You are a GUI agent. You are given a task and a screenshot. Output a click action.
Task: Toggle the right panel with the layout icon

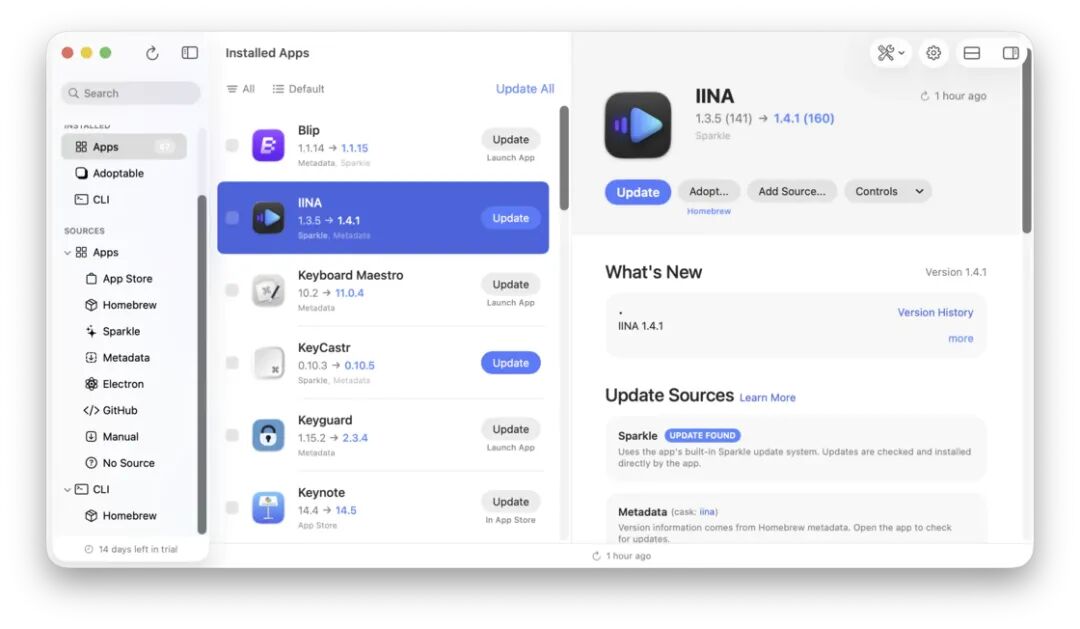1010,53
